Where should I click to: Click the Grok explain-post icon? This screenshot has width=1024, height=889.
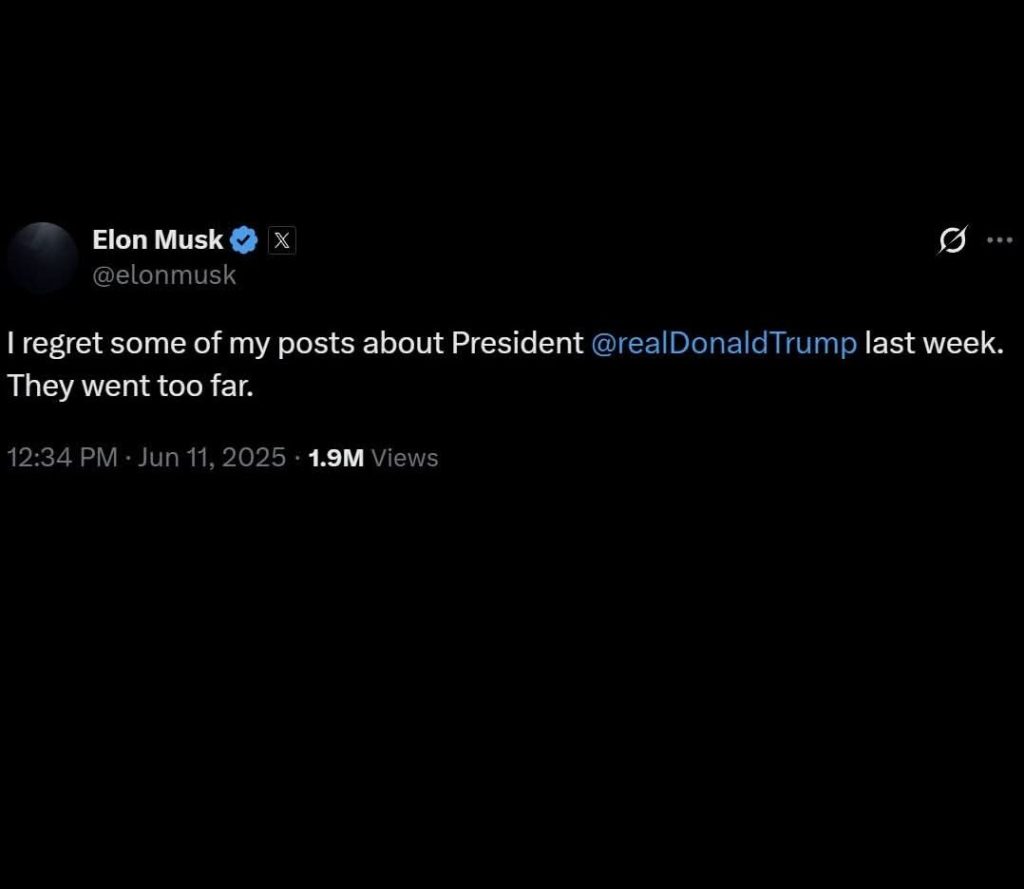point(953,241)
